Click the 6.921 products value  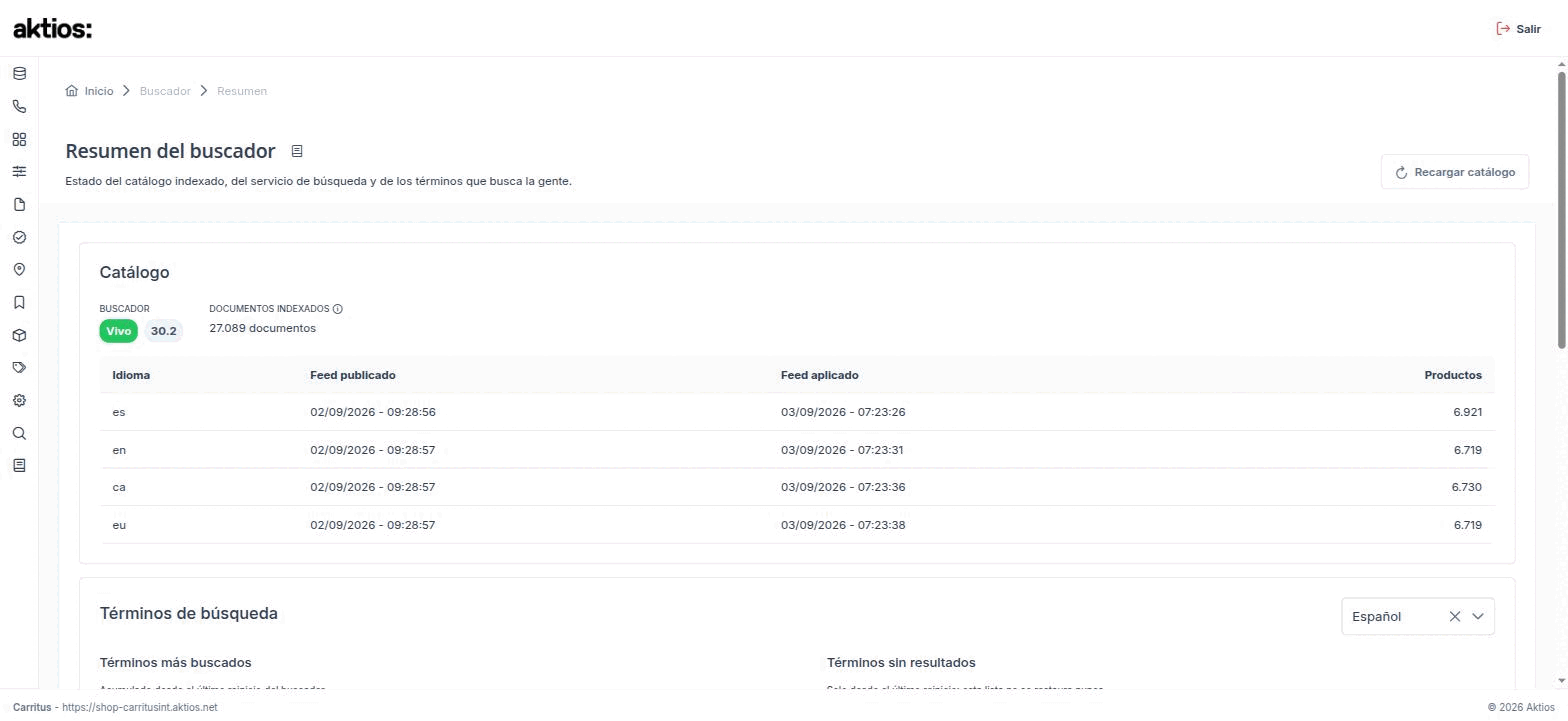point(1468,412)
